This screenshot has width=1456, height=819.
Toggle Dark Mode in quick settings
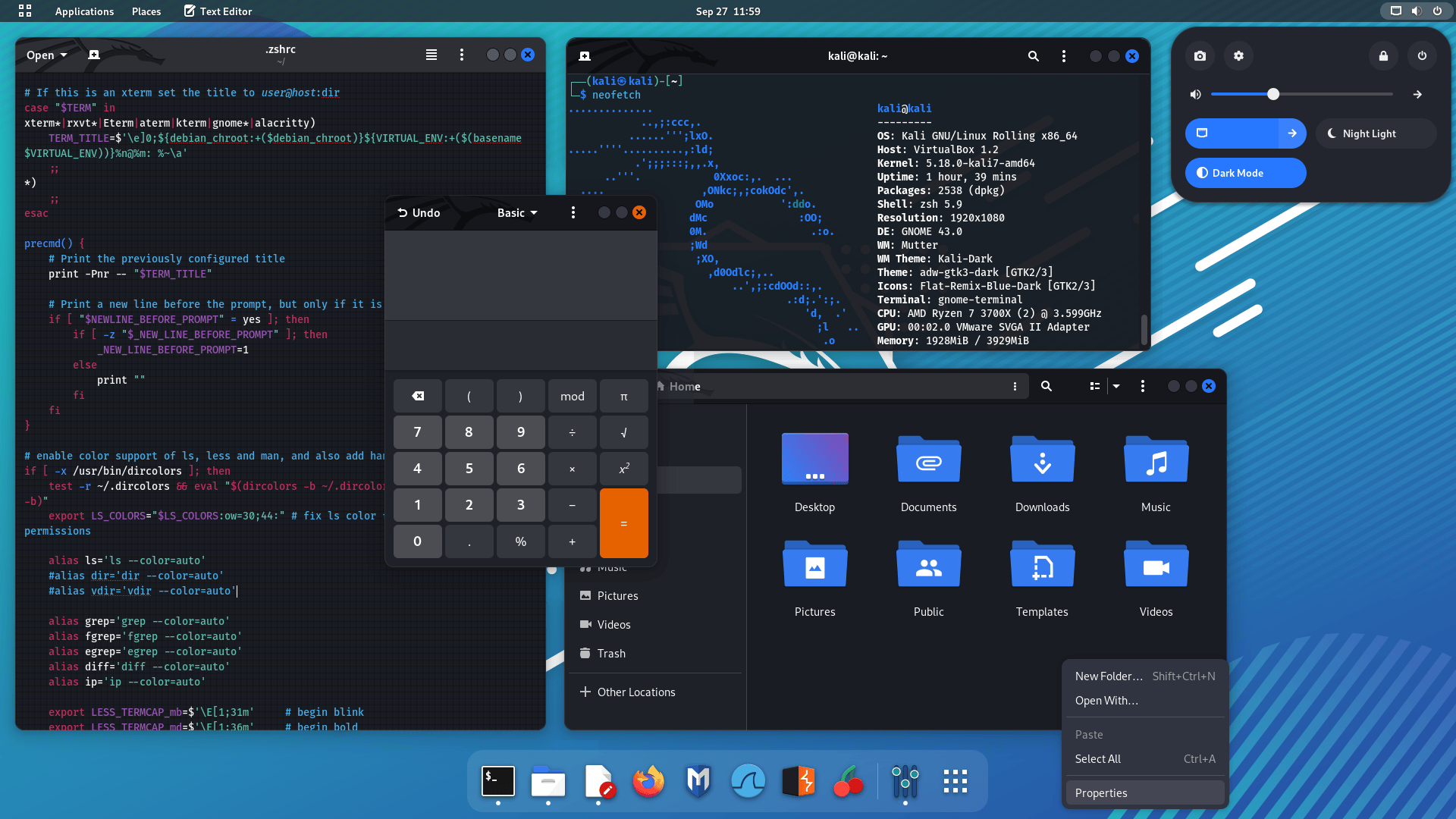coord(1245,172)
